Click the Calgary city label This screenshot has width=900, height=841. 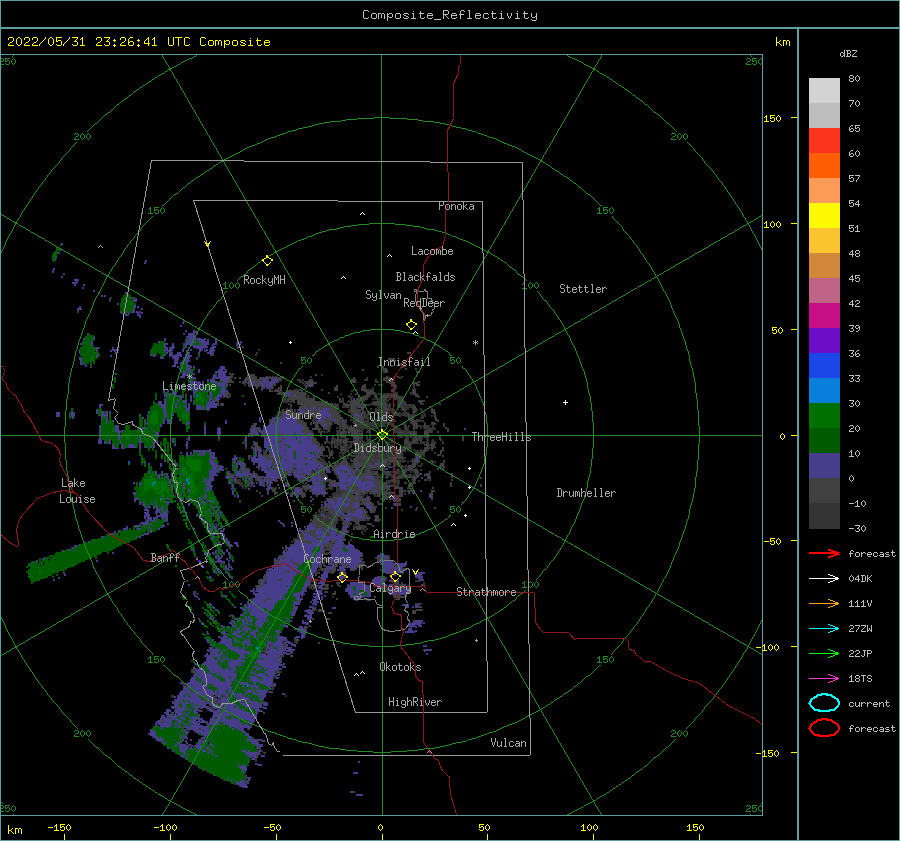(x=390, y=588)
